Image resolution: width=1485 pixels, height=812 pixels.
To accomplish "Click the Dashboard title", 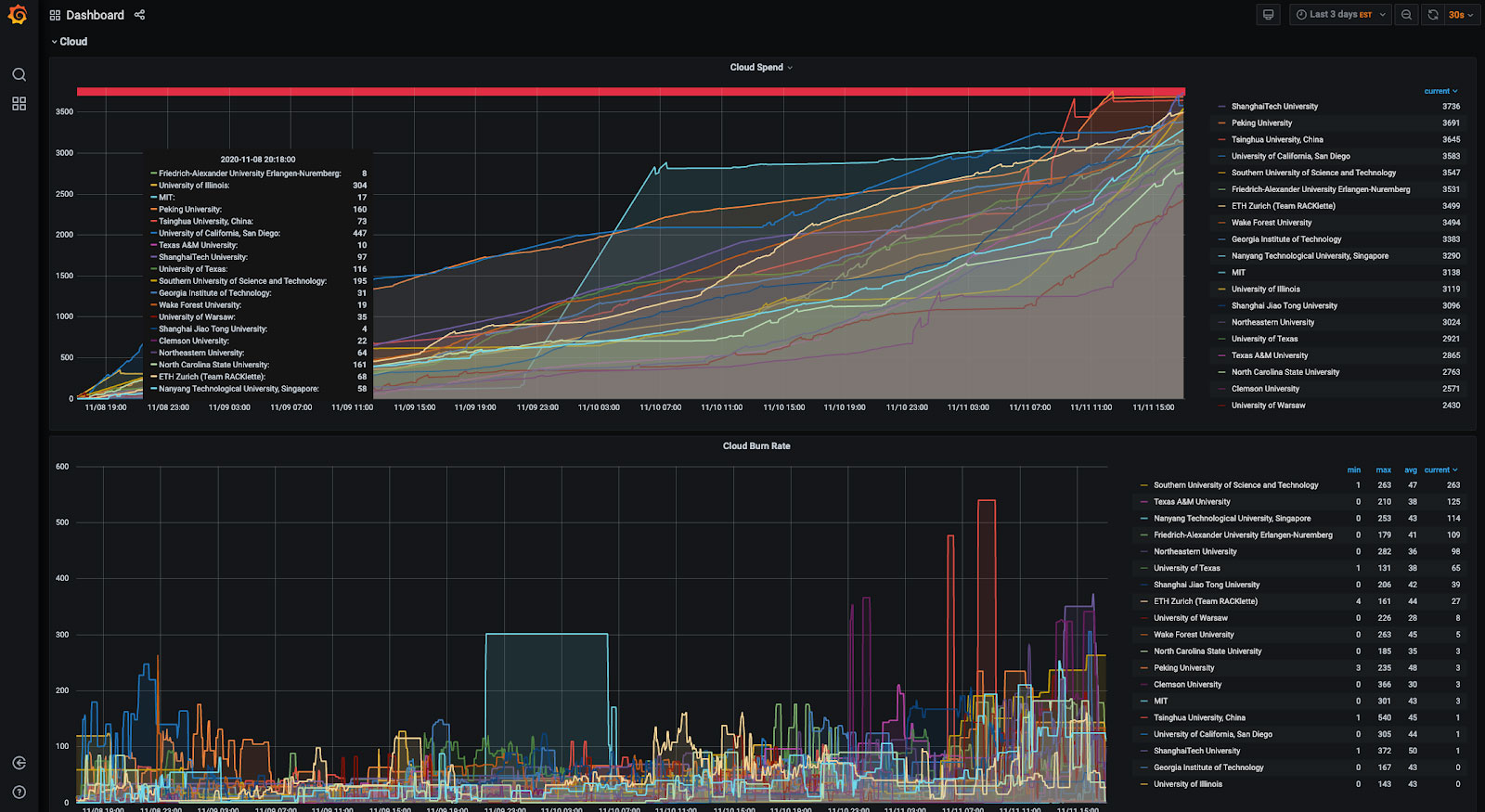I will (95, 15).
